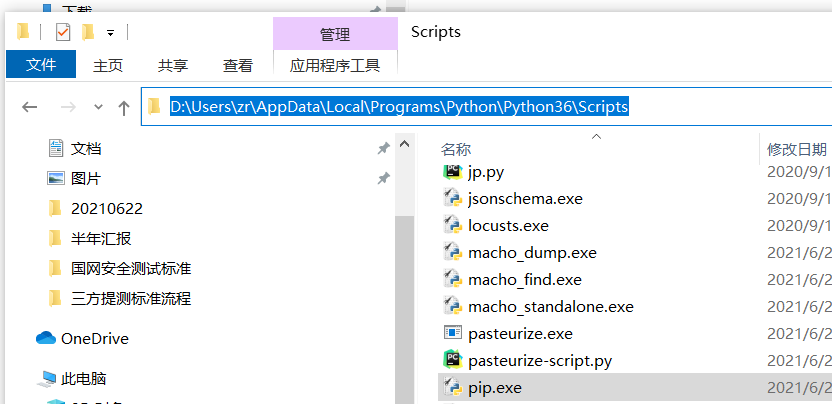Click the Python icon of pip.exe

[453, 388]
